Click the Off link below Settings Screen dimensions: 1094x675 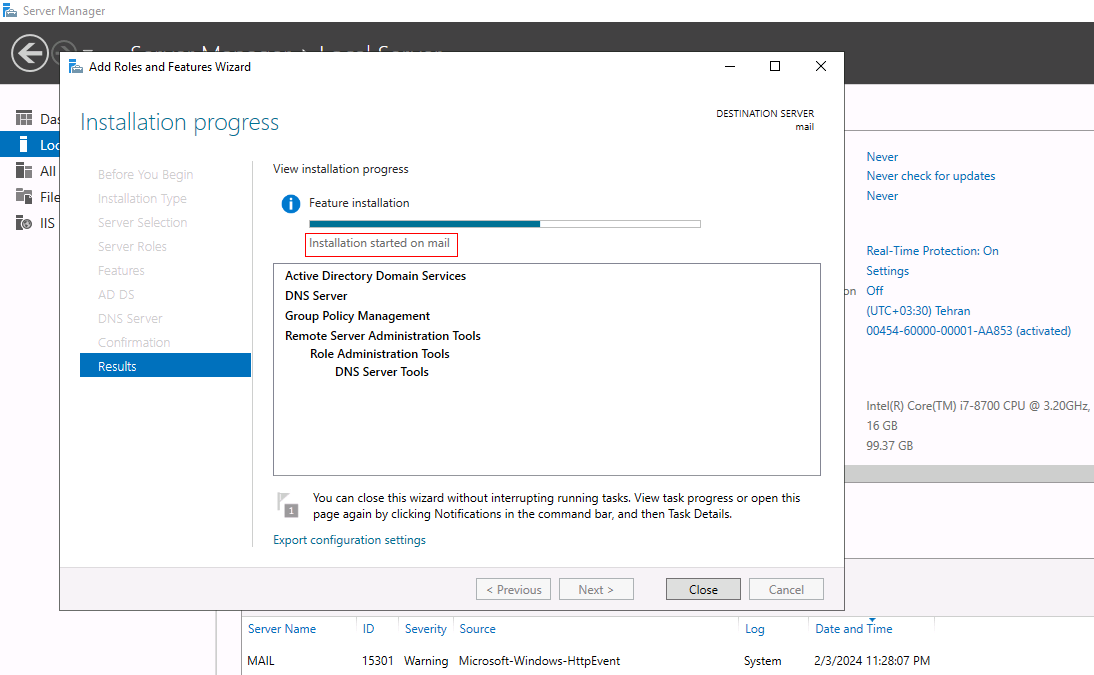[875, 290]
